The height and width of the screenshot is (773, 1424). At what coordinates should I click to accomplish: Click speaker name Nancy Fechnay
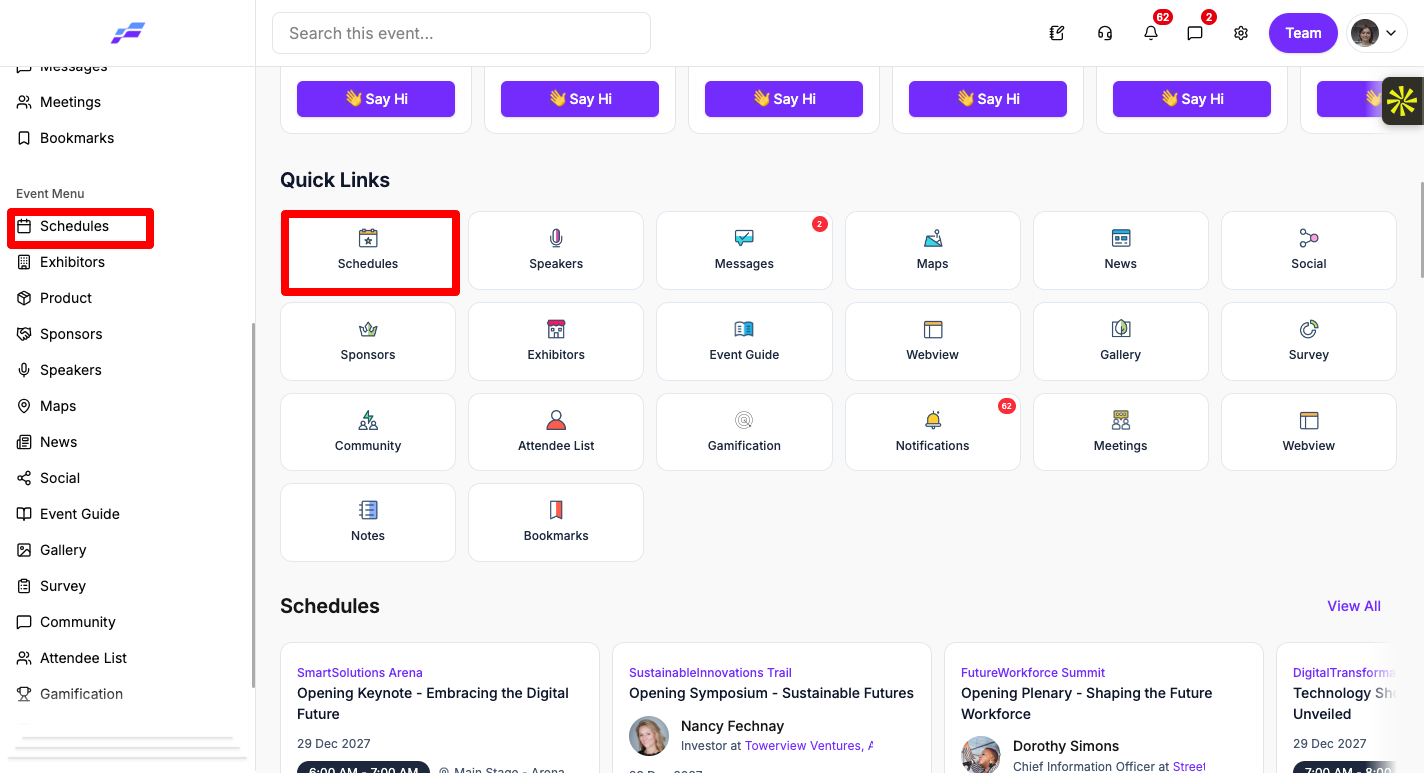pos(732,726)
